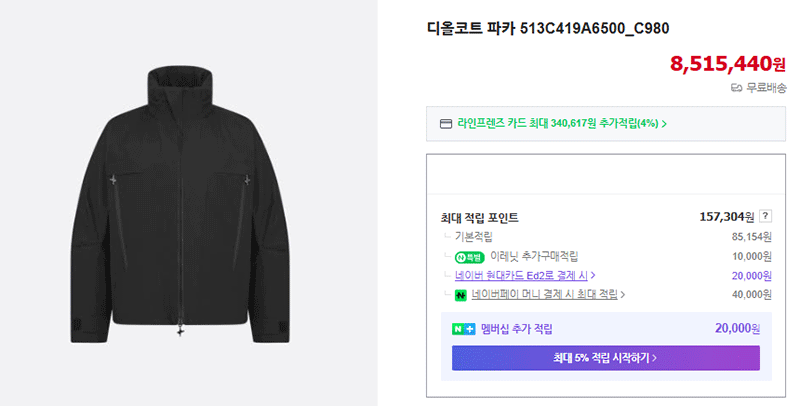Click the green N특별 badge icon
The image size is (800, 406).
click(469, 258)
